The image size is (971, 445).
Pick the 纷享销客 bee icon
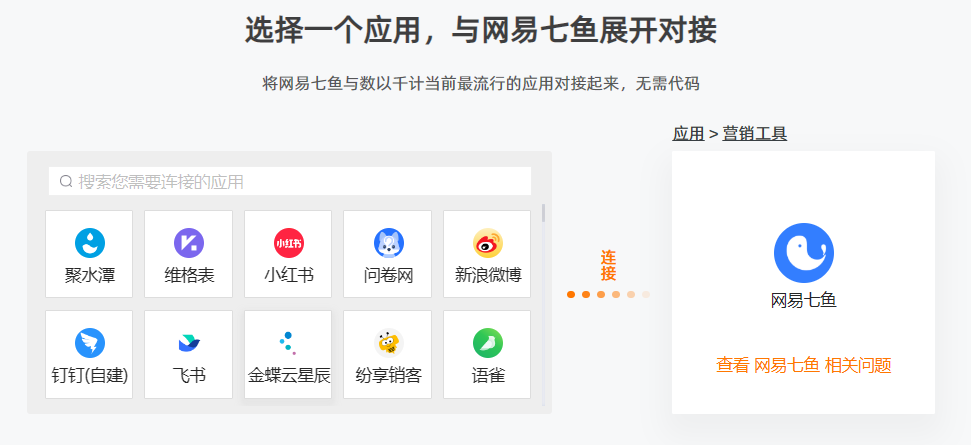388,343
